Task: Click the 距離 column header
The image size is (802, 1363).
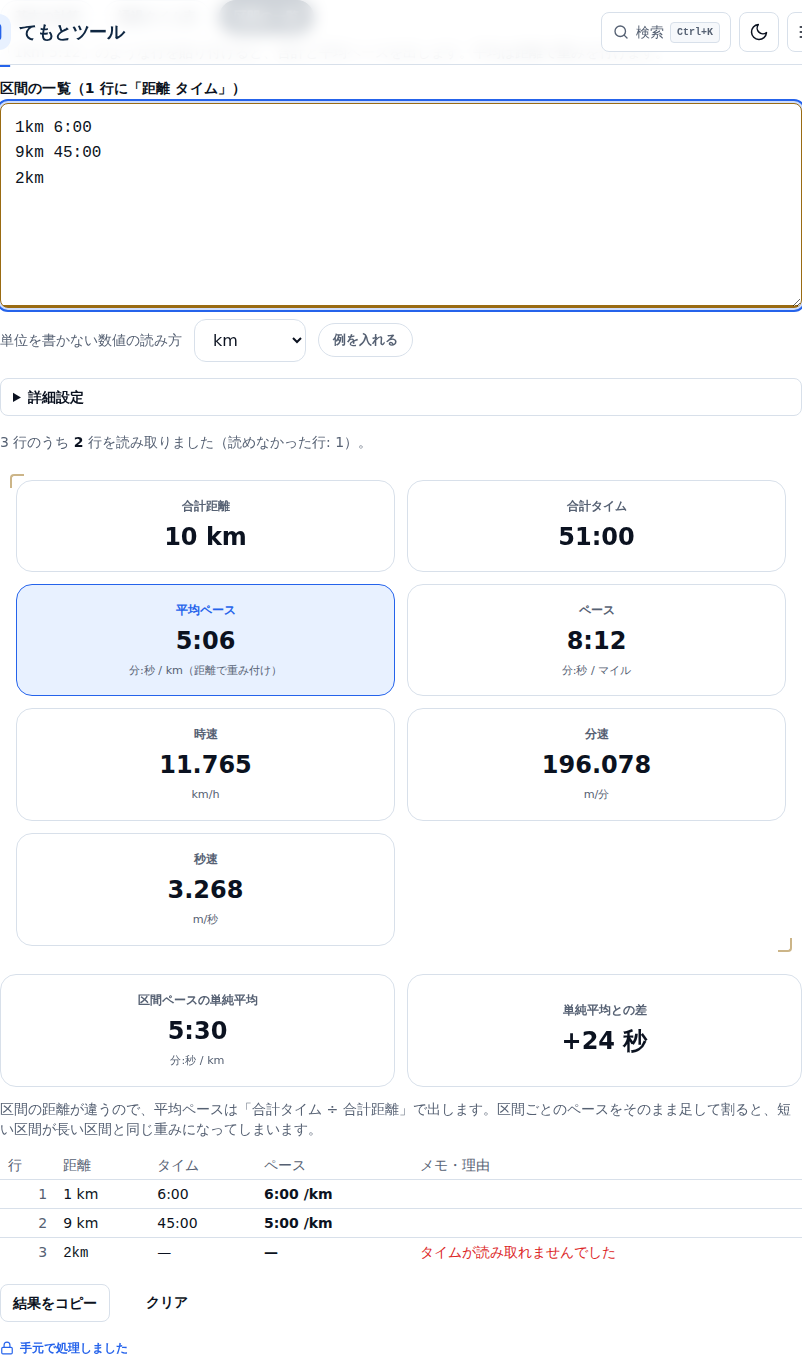Action: pos(77,1165)
